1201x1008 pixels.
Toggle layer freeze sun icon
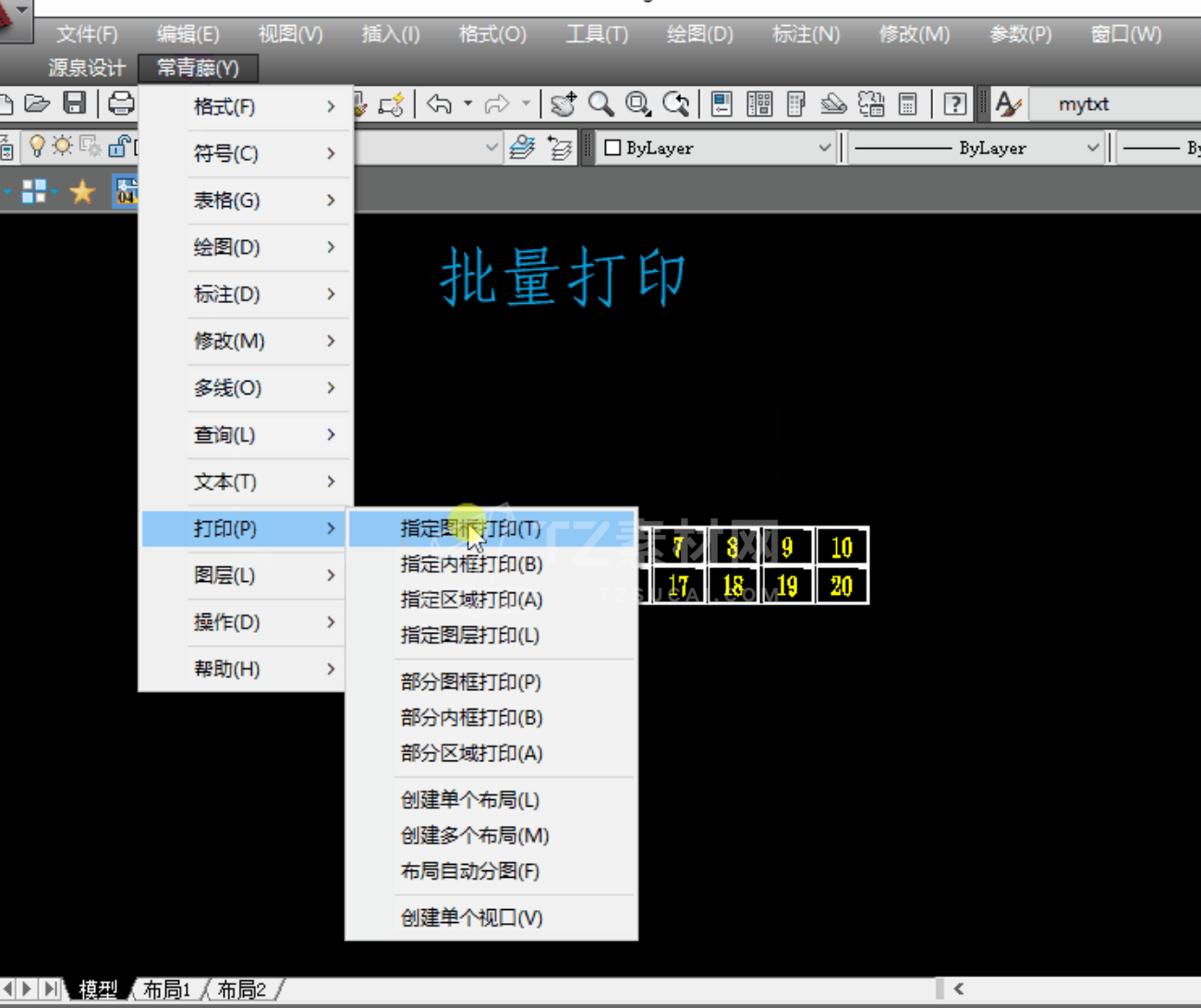point(62,146)
